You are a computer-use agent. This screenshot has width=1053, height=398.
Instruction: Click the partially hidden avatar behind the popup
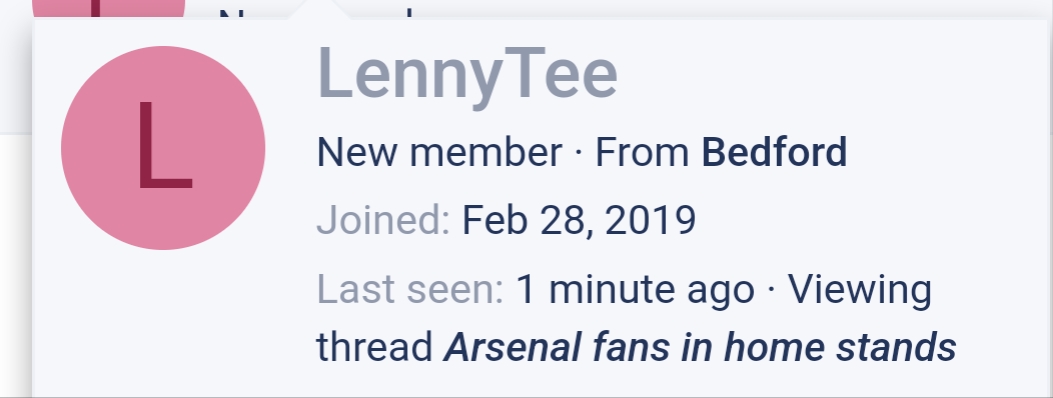point(109,9)
